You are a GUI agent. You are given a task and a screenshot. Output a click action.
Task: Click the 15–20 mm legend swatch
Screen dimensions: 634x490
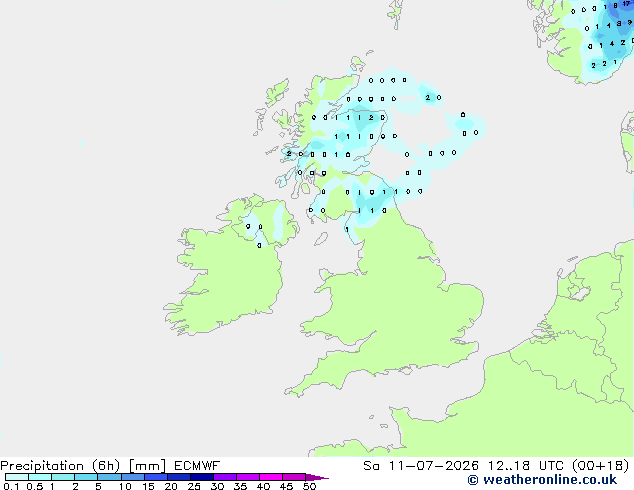click(156, 477)
